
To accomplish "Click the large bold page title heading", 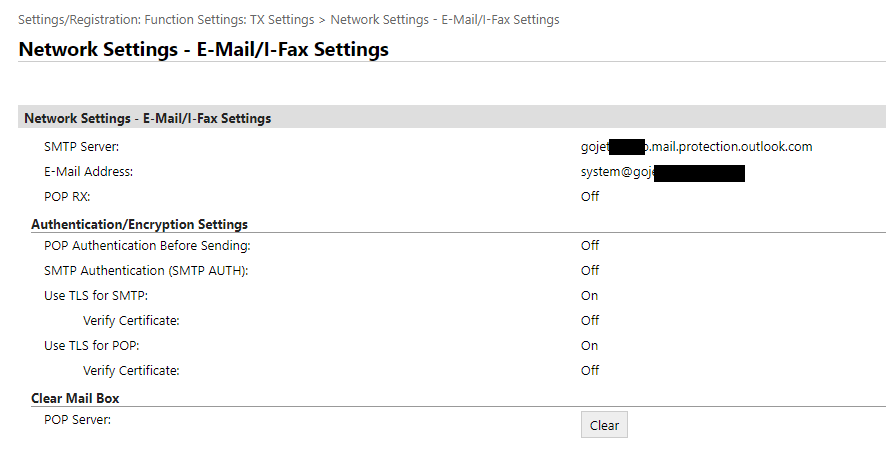I will tap(204, 49).
